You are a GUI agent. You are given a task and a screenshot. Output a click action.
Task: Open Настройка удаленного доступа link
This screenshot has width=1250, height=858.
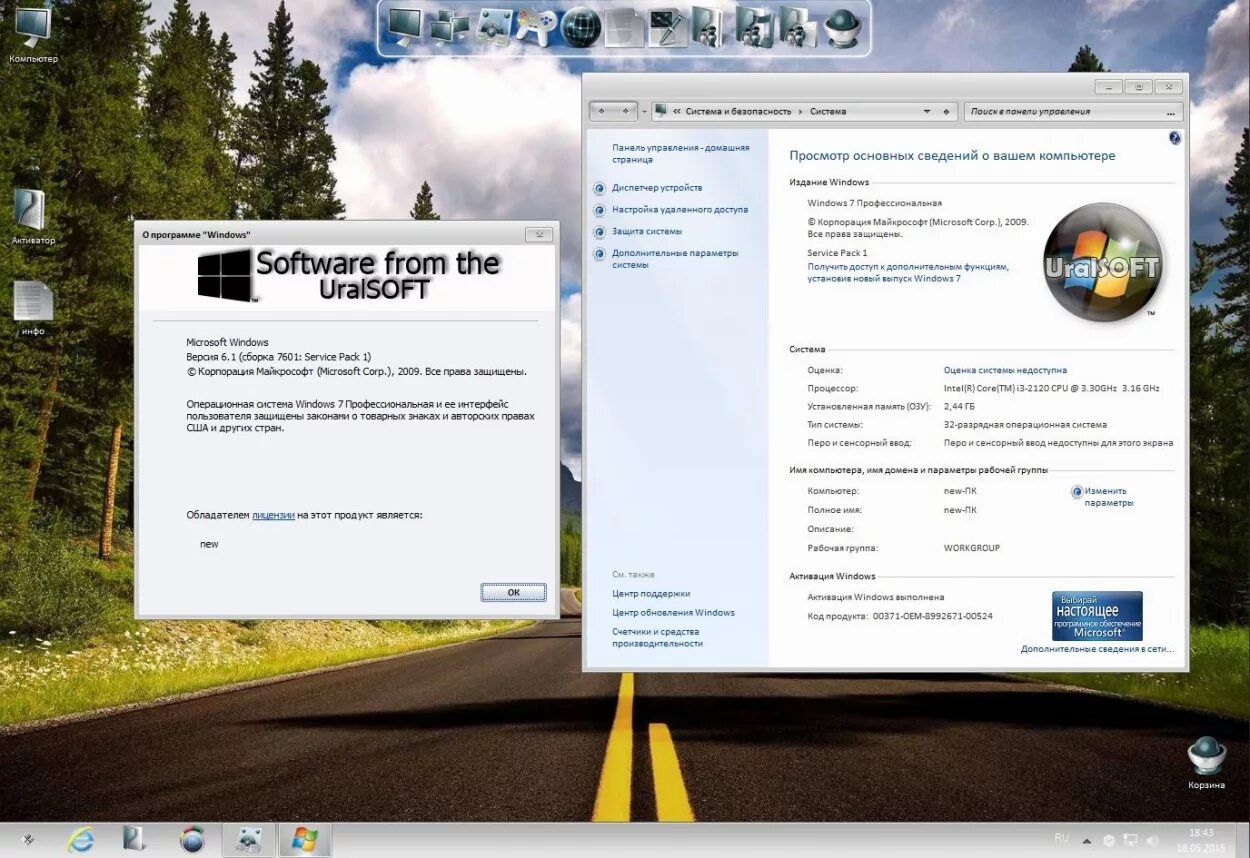point(680,210)
